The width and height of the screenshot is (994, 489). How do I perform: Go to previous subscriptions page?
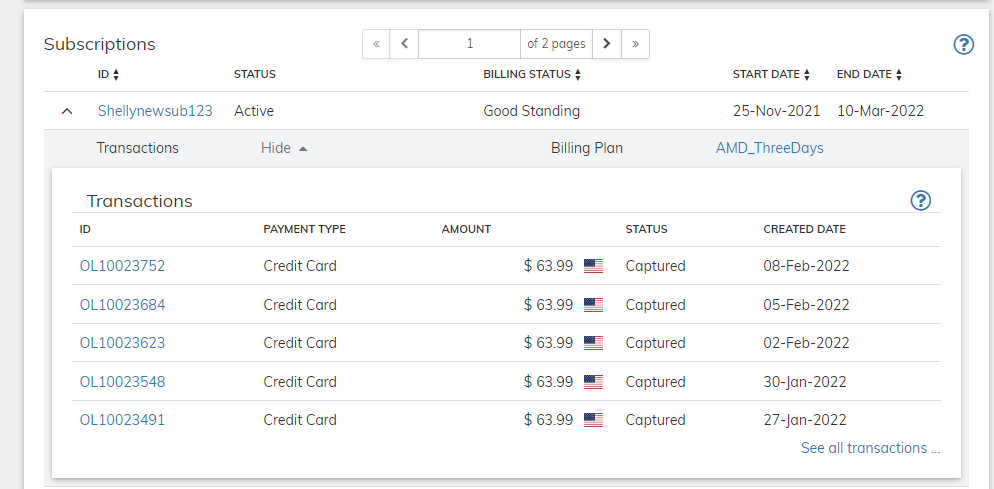pyautogui.click(x=404, y=44)
